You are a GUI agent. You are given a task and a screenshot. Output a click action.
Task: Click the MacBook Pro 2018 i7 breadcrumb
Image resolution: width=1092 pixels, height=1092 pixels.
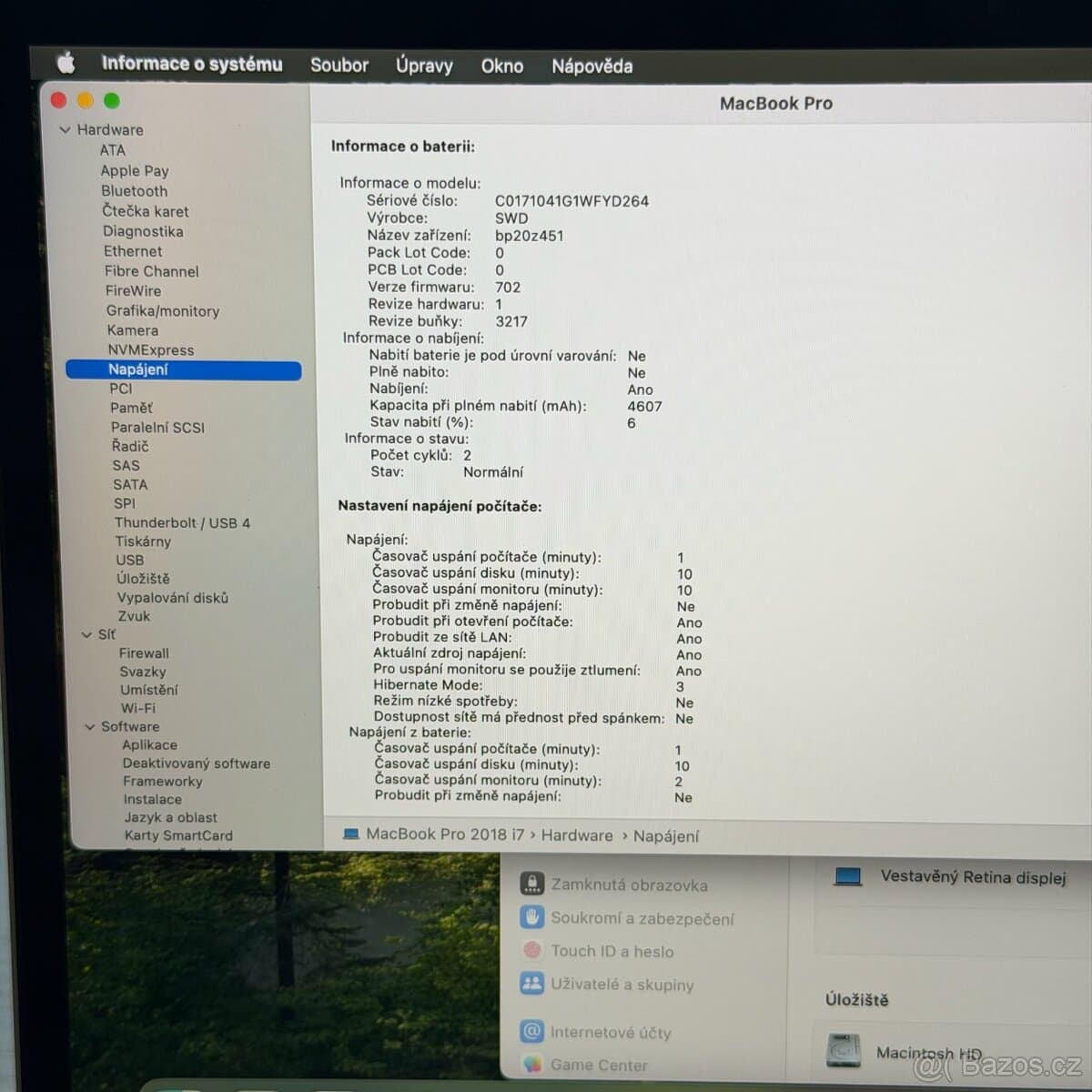pos(445,834)
